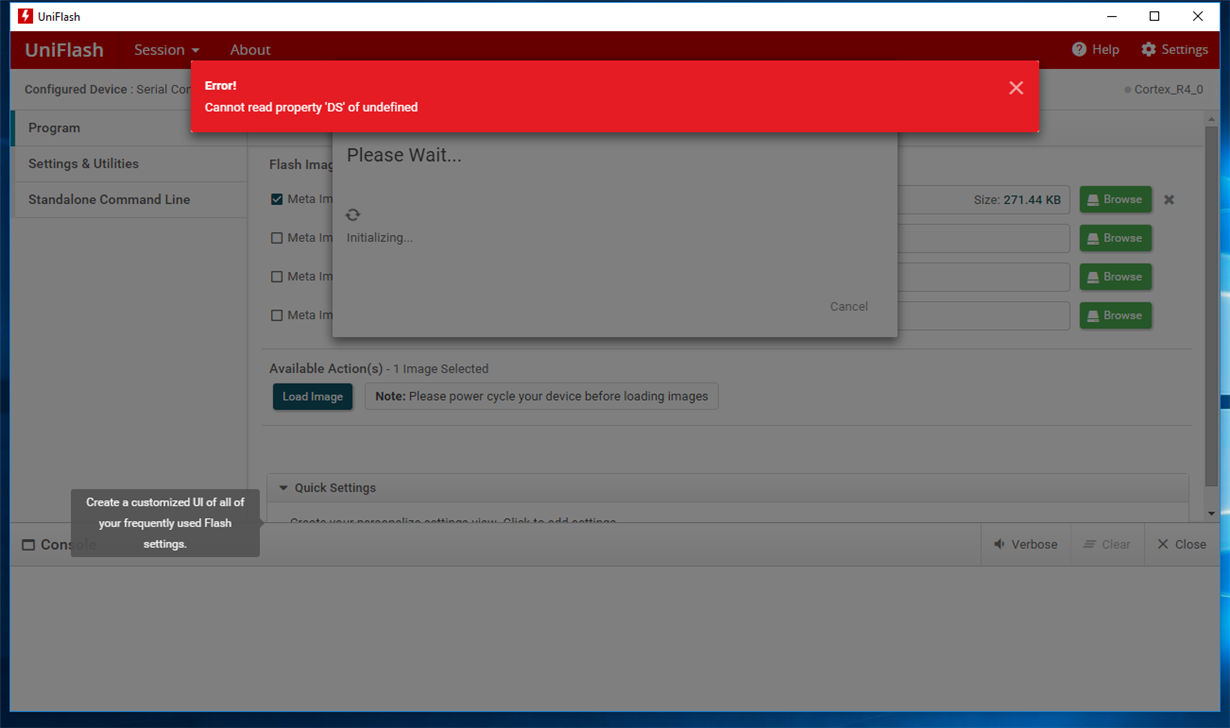Click the fourth Meta Image path field

click(x=984, y=315)
